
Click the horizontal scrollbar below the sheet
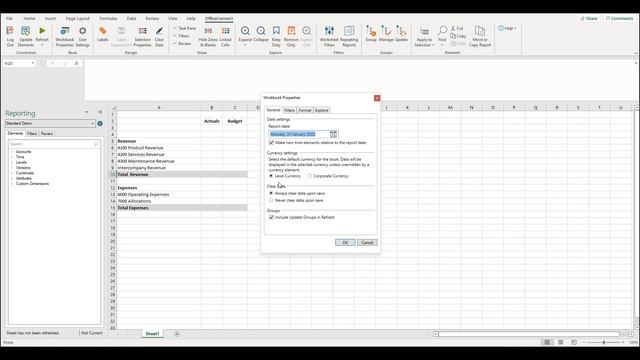tap(529, 334)
